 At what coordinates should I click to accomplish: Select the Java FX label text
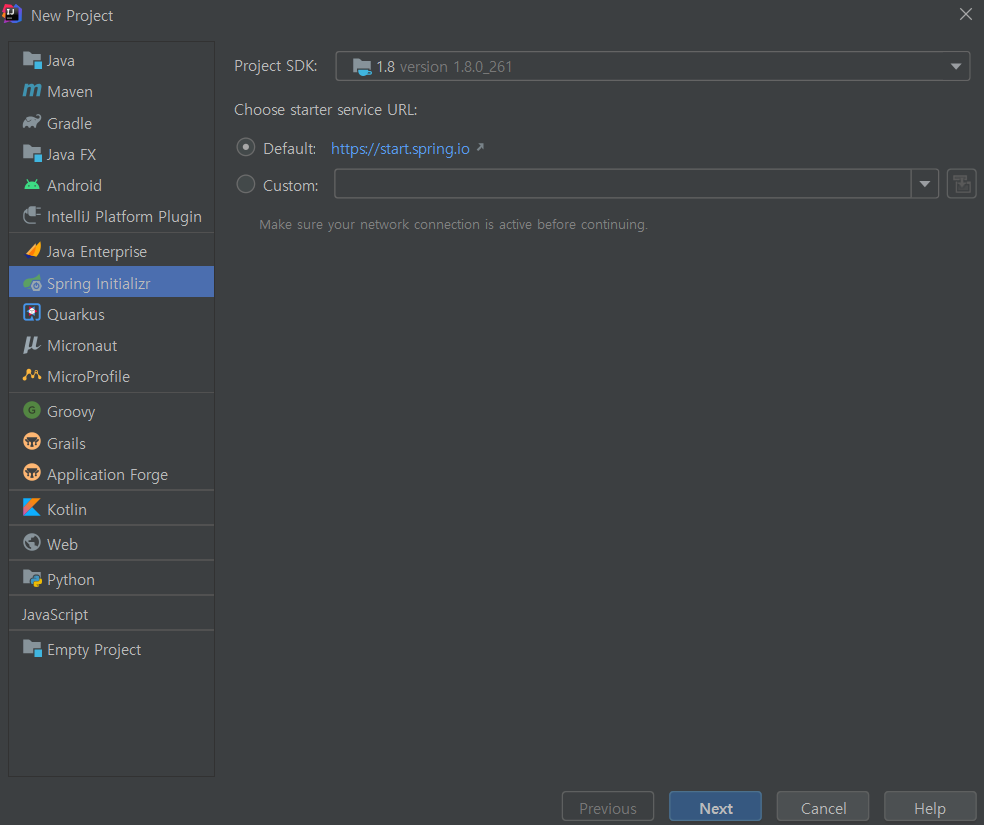(x=72, y=154)
